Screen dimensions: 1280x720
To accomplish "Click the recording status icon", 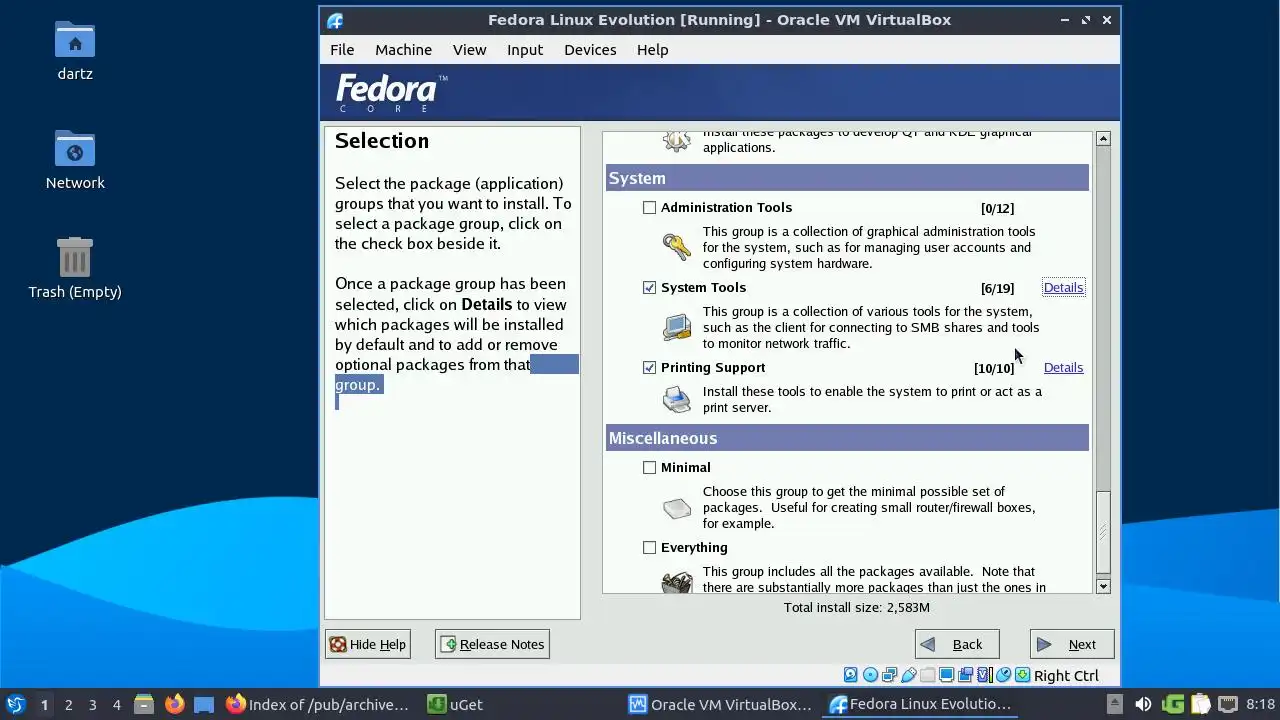I will point(965,675).
